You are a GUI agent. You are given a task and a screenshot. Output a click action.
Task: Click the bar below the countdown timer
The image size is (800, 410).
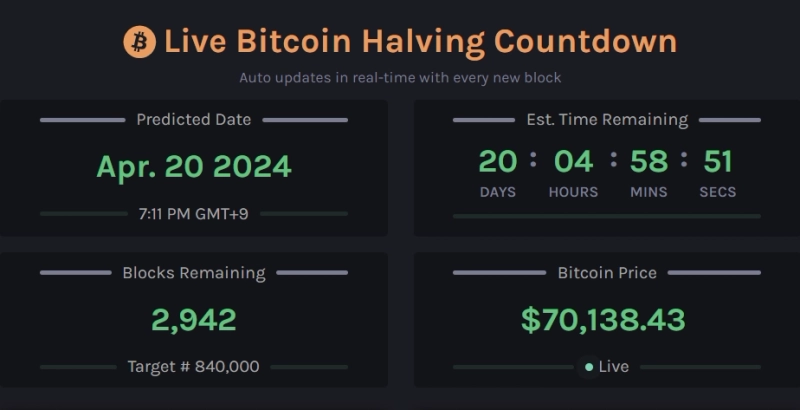click(607, 216)
